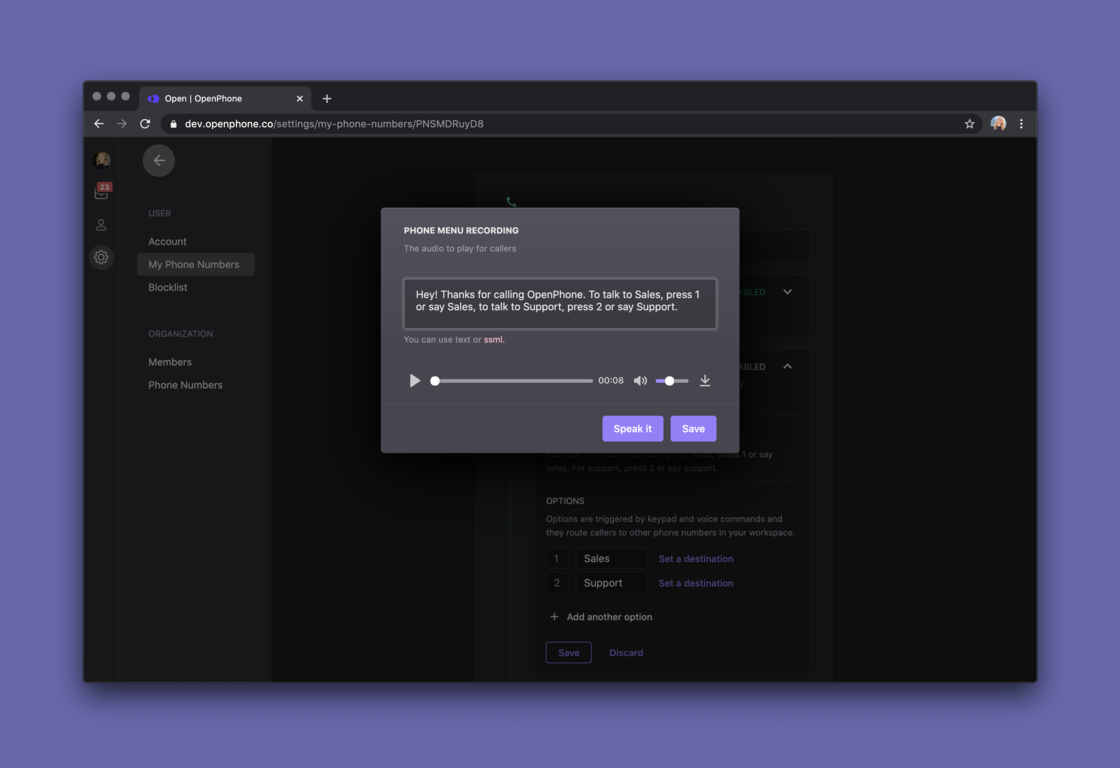
Task: Play the phone menu recording
Action: pyautogui.click(x=414, y=381)
